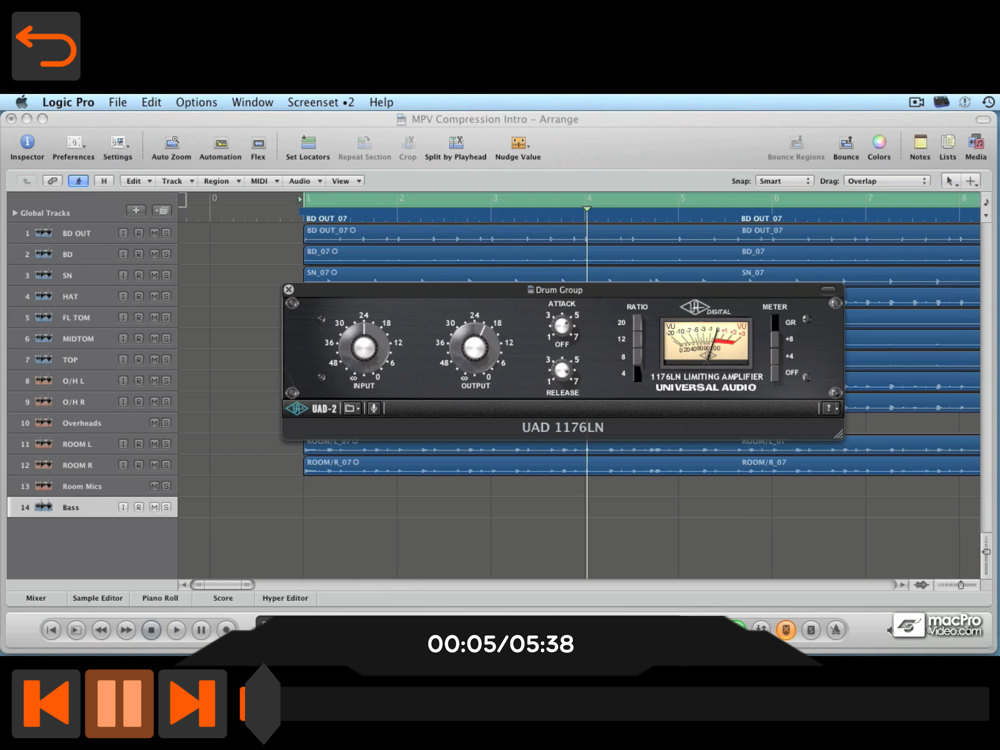Screen dimensions: 1000x750
Task: Click the Stop button in Logic's transport
Action: click(151, 630)
